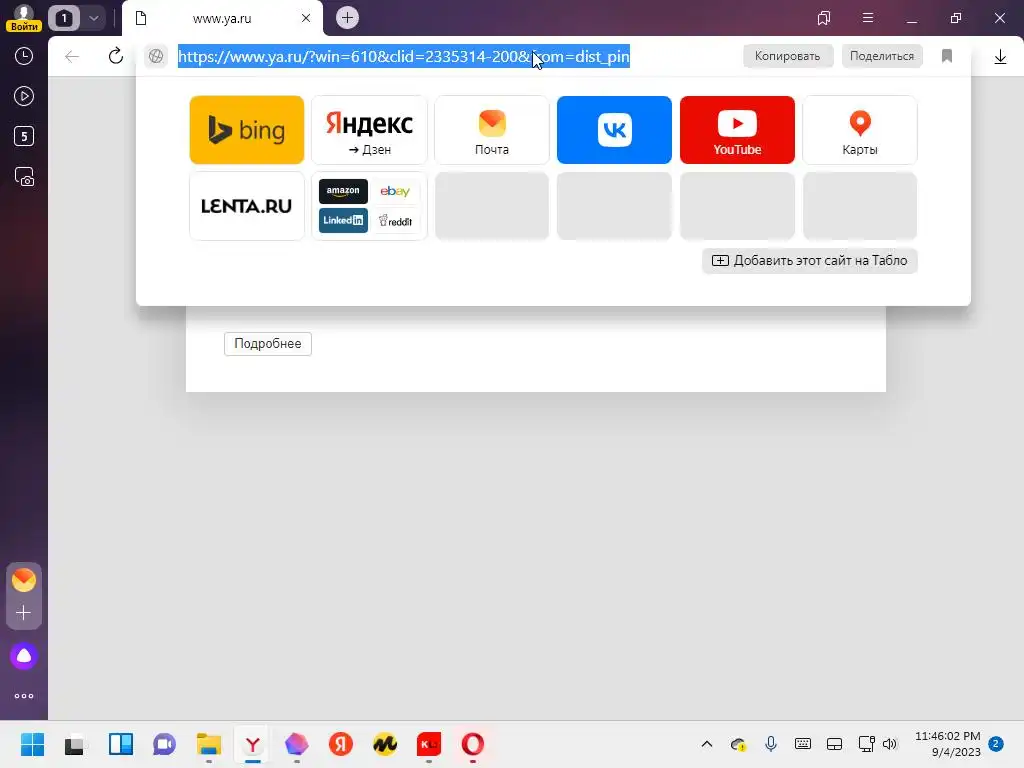Viewport: 1024px width, 768px height.
Task: Click the Копировать button
Action: pos(788,56)
